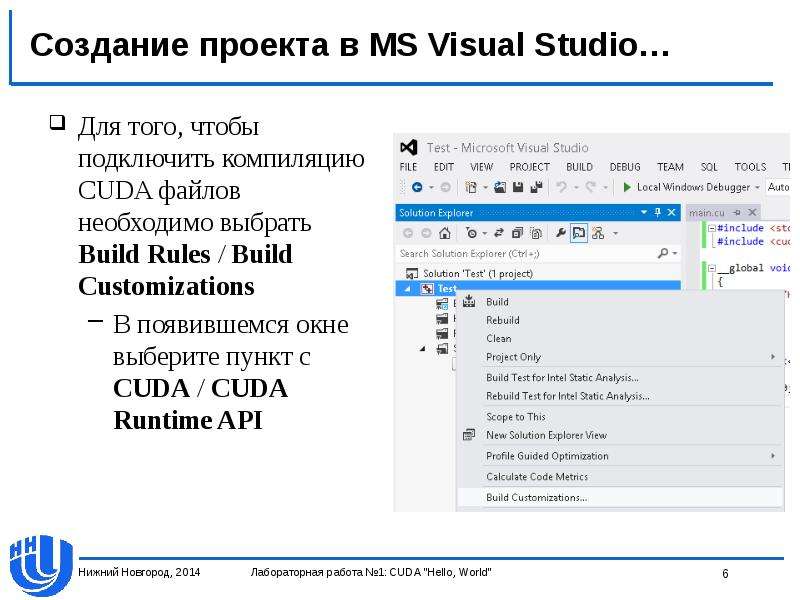Open the Local Windows Debugger dropdown arrow
The image size is (800, 600).
click(x=757, y=187)
